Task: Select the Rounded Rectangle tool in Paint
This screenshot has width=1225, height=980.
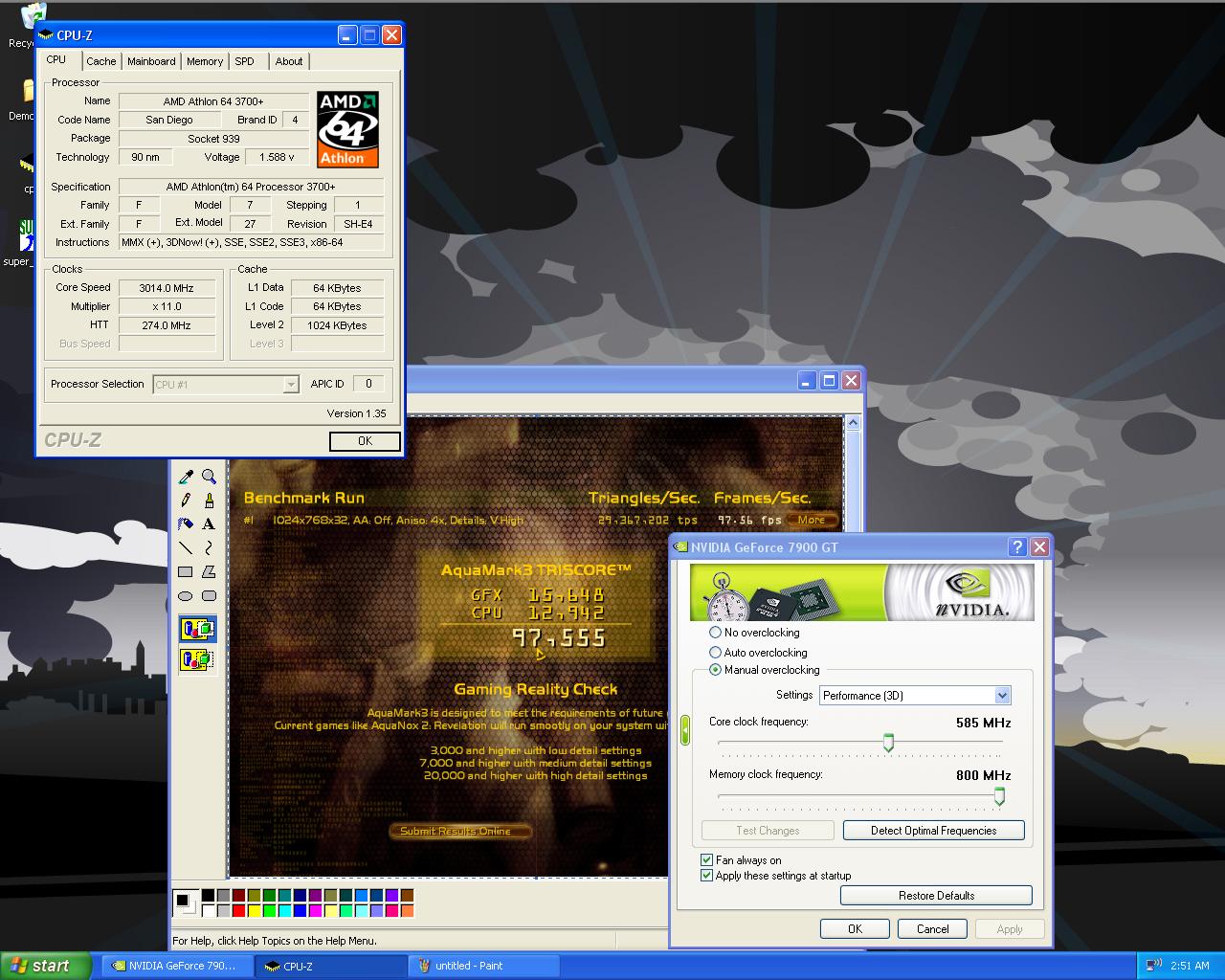Action: 209,595
